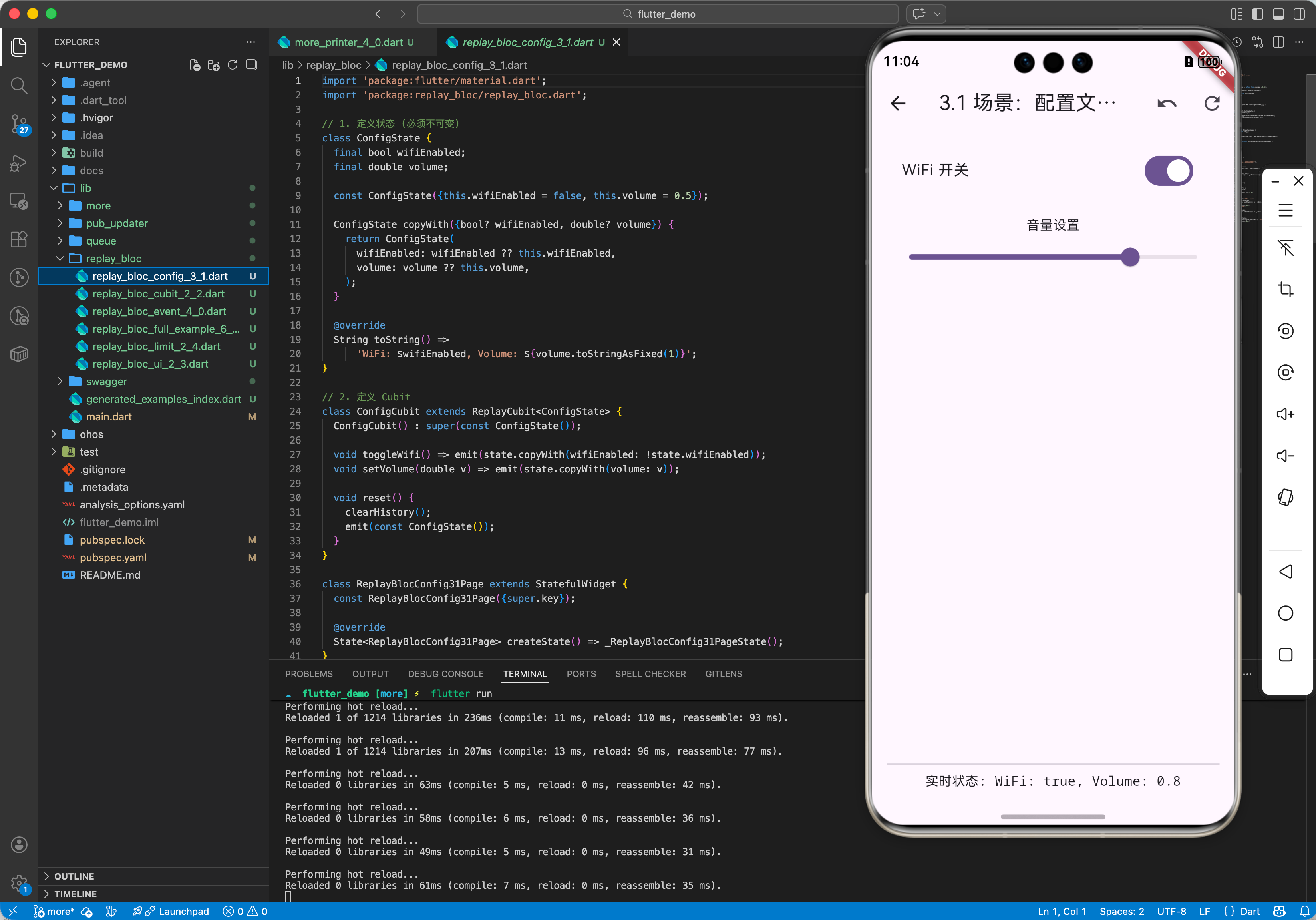1316x920 pixels.
Task: Toggle the primary side bar layout icon
Action: click(x=1258, y=14)
